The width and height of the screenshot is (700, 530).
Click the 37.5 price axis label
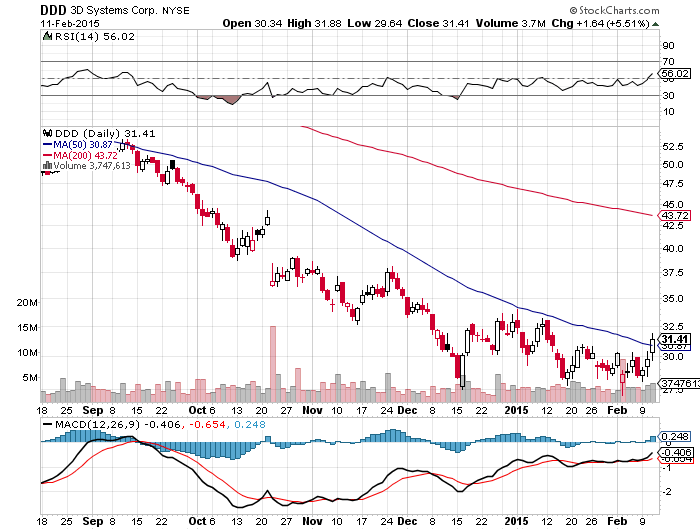point(673,272)
